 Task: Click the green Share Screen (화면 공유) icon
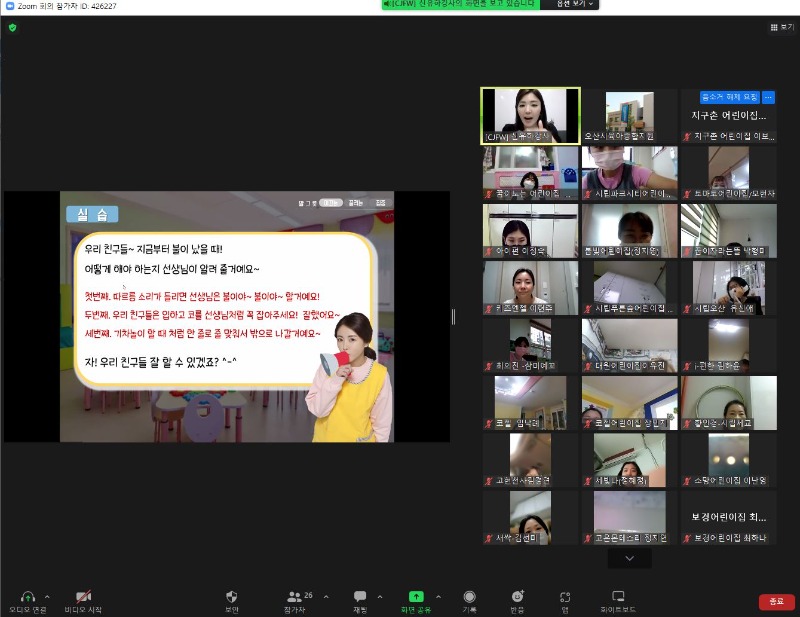pyautogui.click(x=416, y=596)
